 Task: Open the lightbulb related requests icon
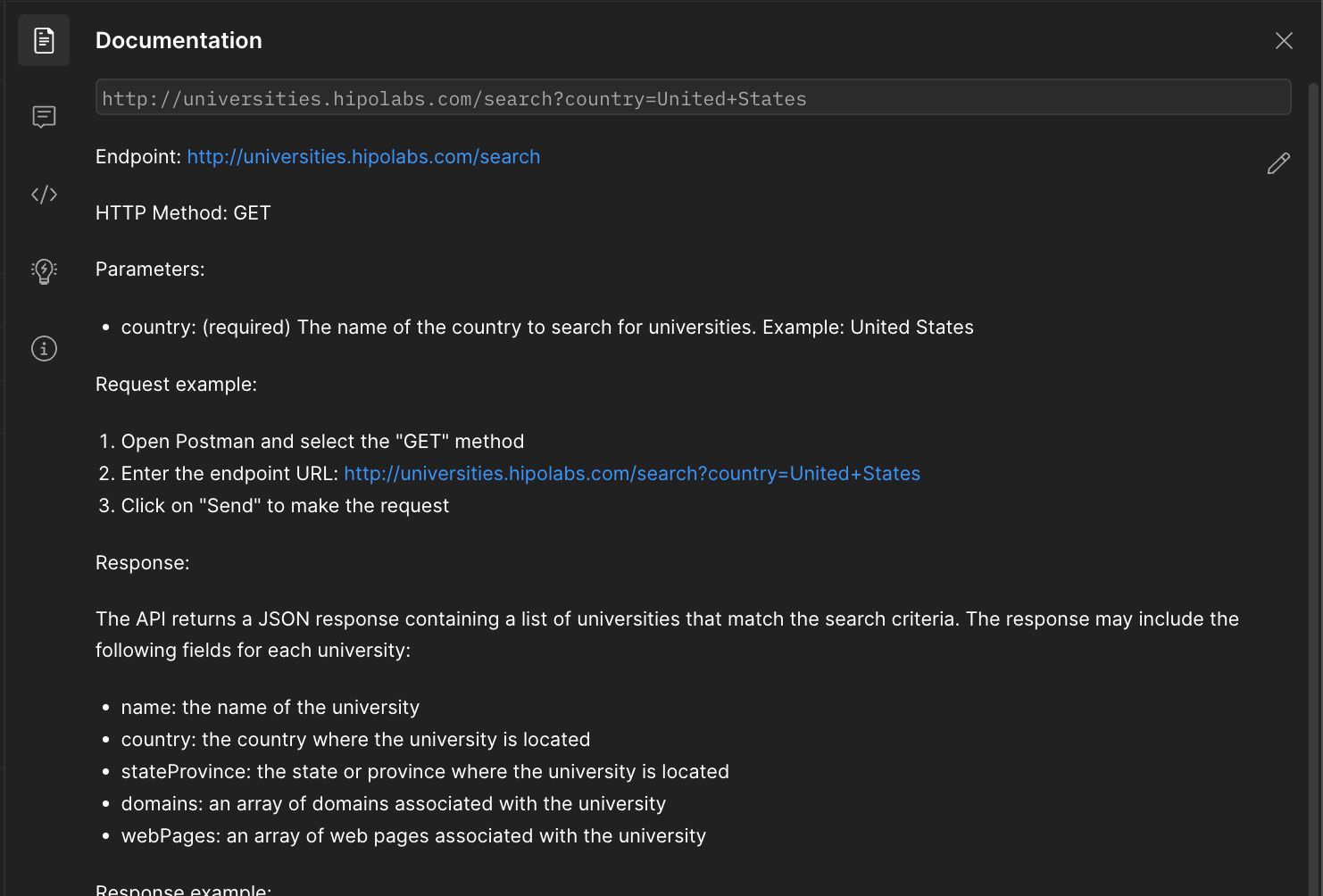point(44,271)
